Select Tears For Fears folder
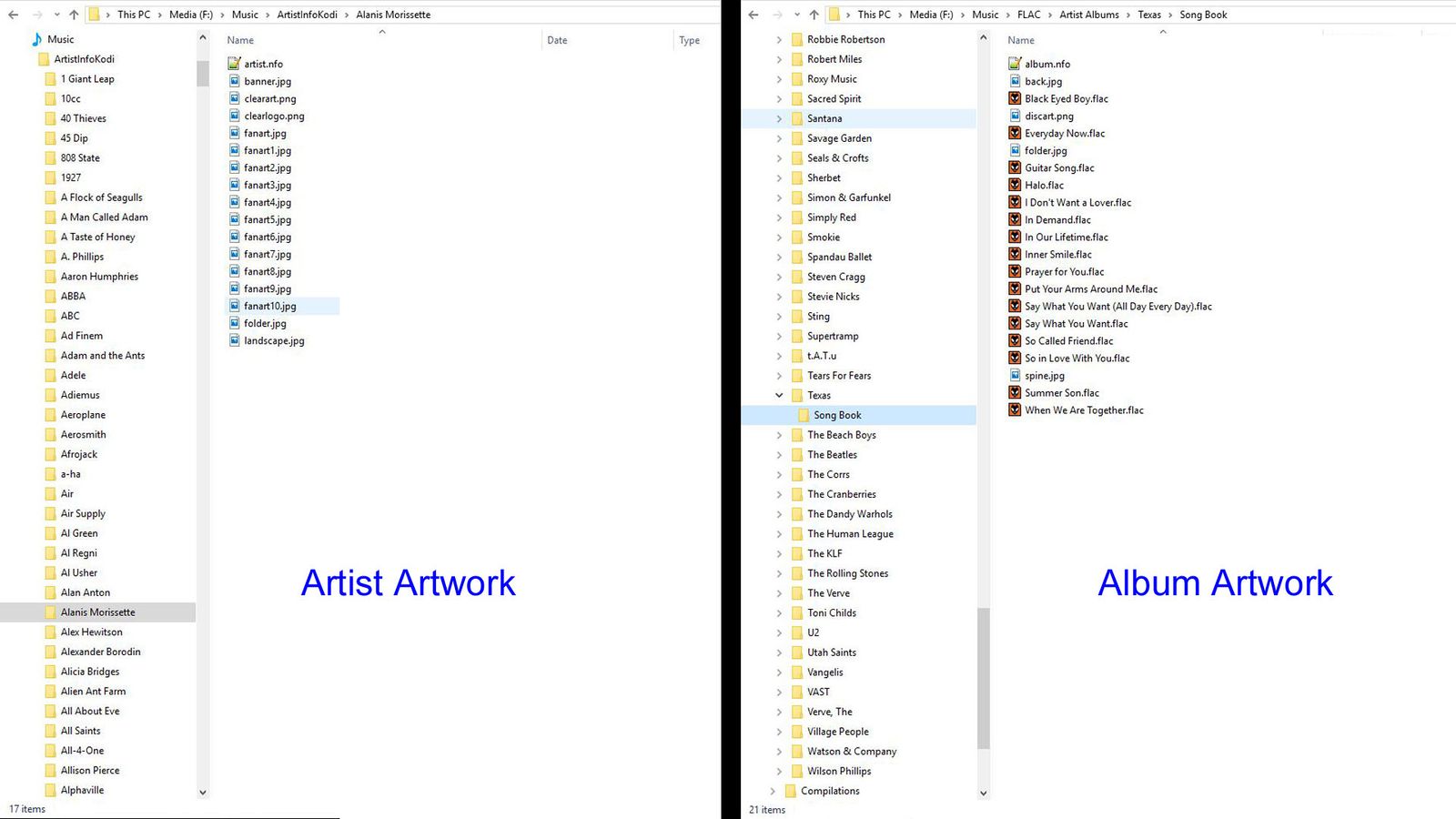Image resolution: width=1456 pixels, height=819 pixels. pos(839,376)
